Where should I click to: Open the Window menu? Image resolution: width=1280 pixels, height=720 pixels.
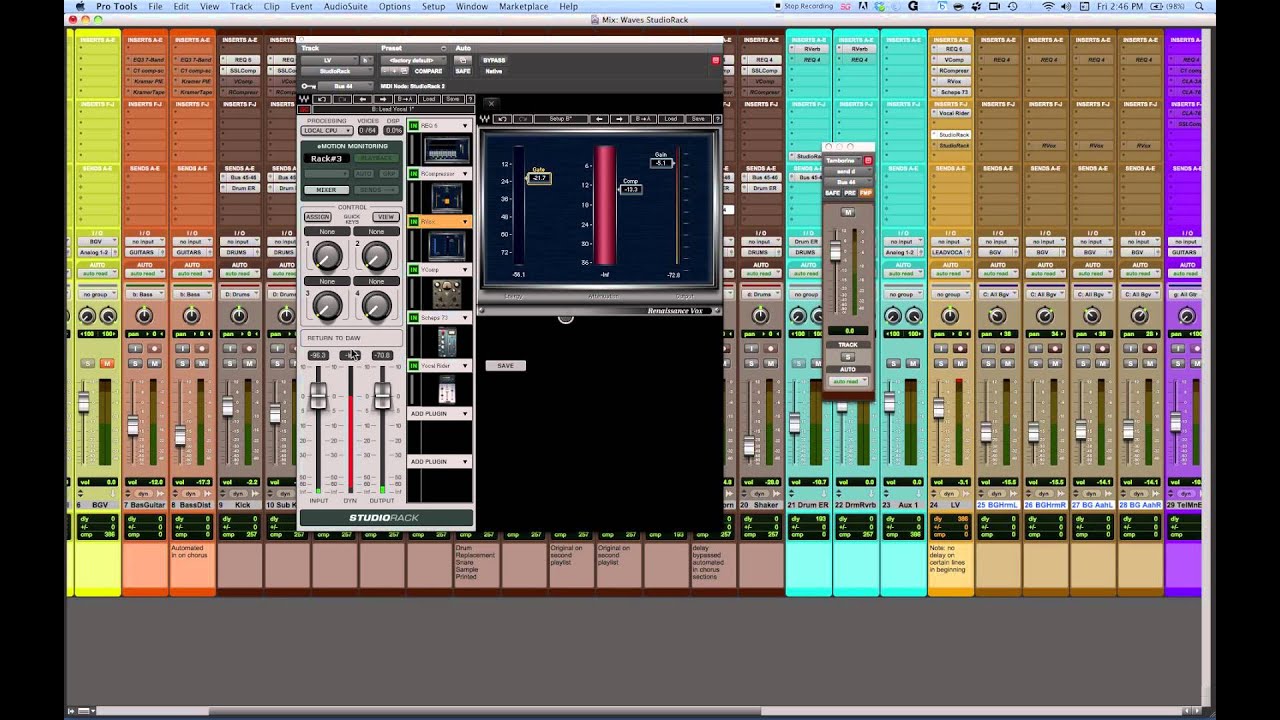[472, 6]
